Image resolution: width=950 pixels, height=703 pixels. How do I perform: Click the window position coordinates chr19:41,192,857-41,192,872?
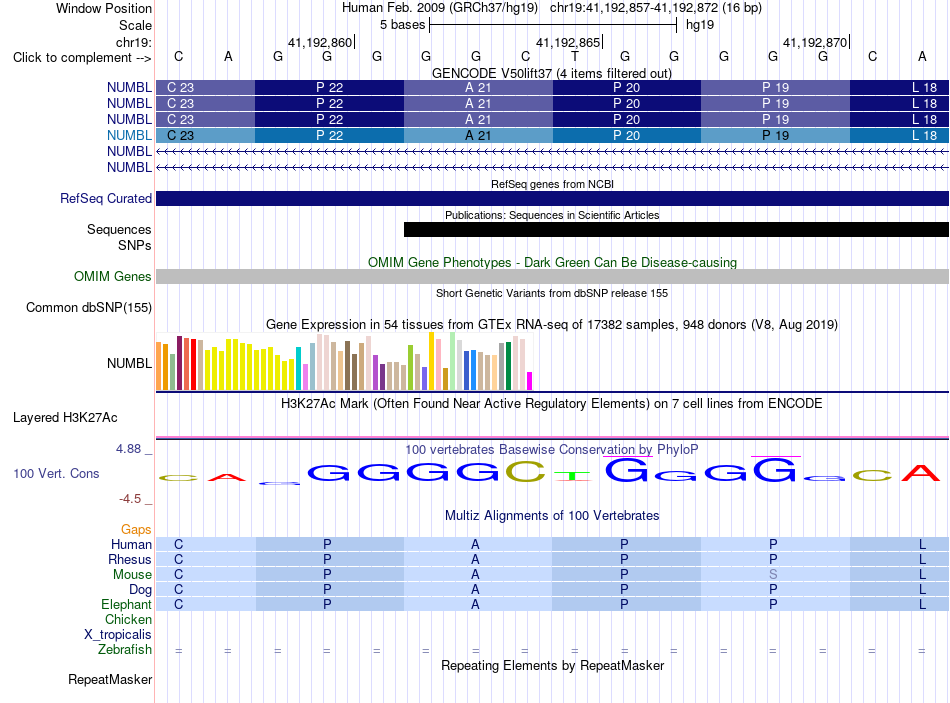coord(634,8)
